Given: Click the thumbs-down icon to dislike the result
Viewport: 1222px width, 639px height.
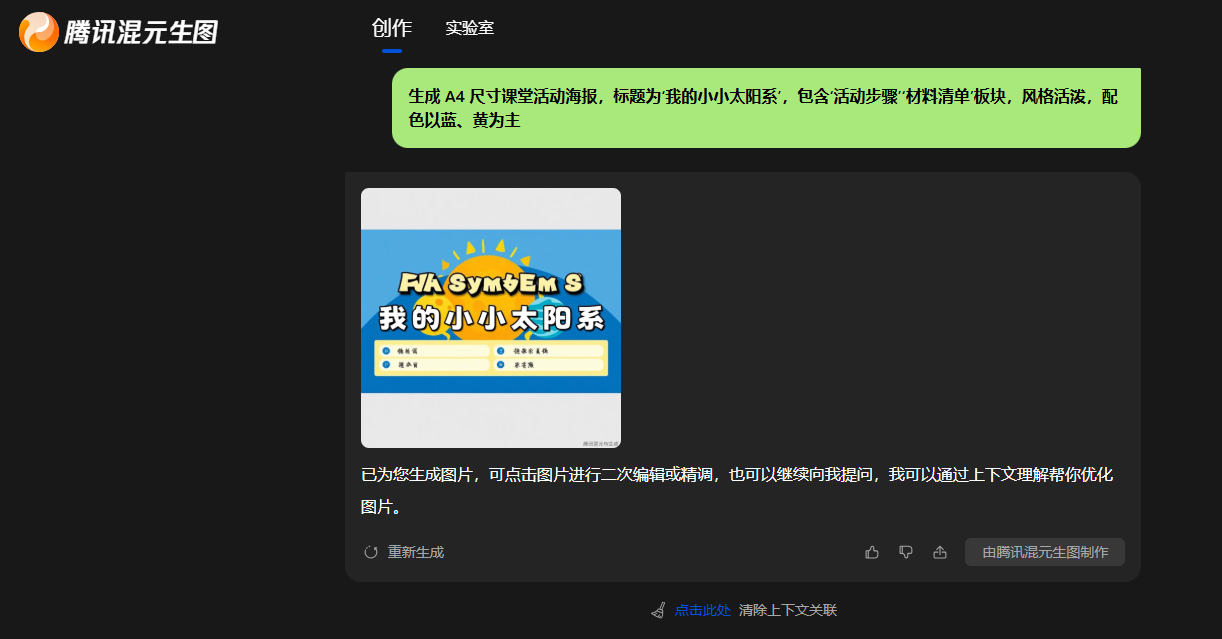Looking at the screenshot, I should click(x=906, y=551).
